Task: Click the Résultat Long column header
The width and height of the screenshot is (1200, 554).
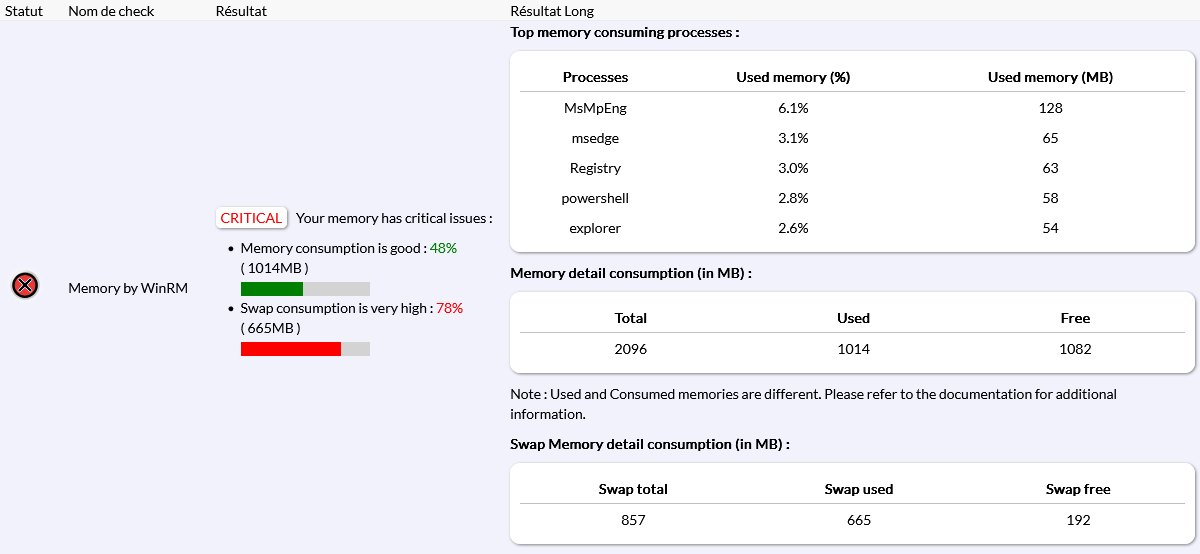Action: [x=552, y=11]
